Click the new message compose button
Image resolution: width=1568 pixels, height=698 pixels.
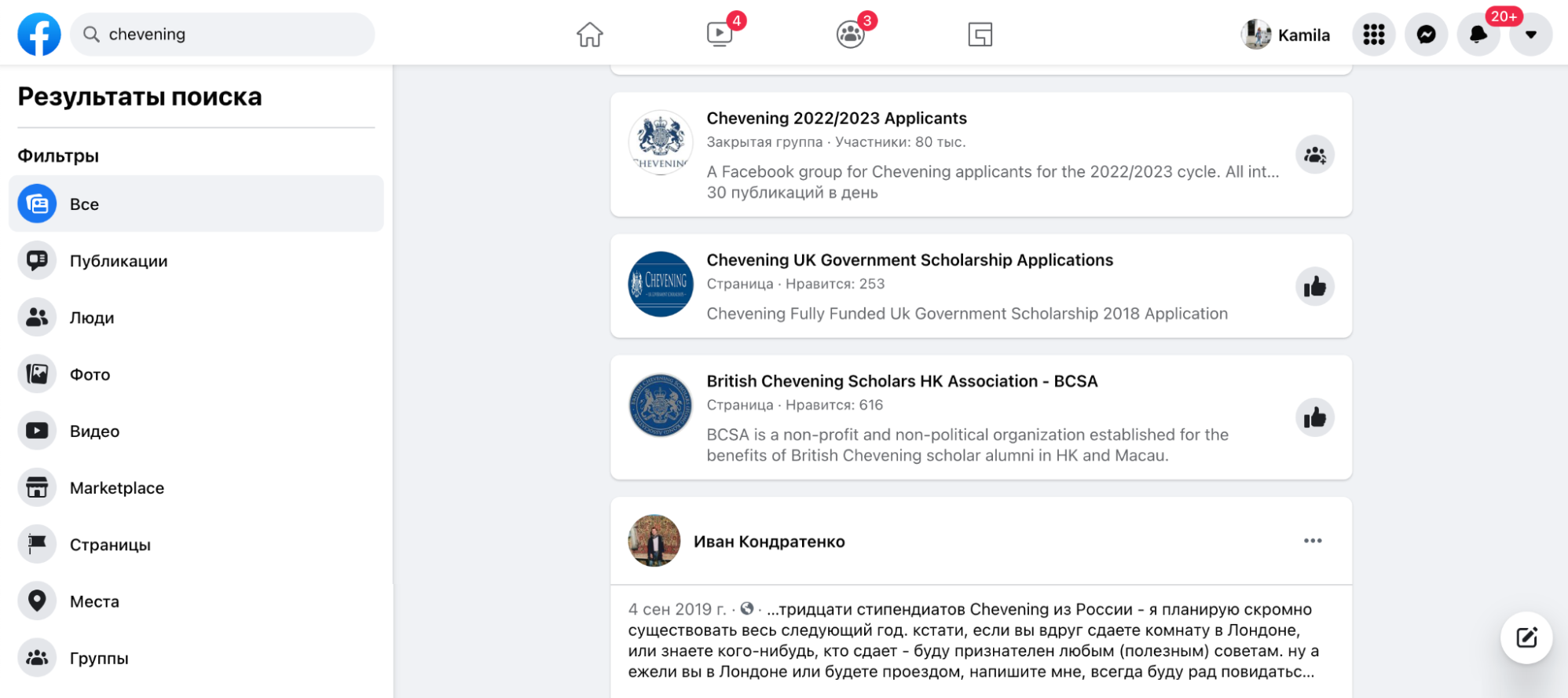coord(1526,637)
